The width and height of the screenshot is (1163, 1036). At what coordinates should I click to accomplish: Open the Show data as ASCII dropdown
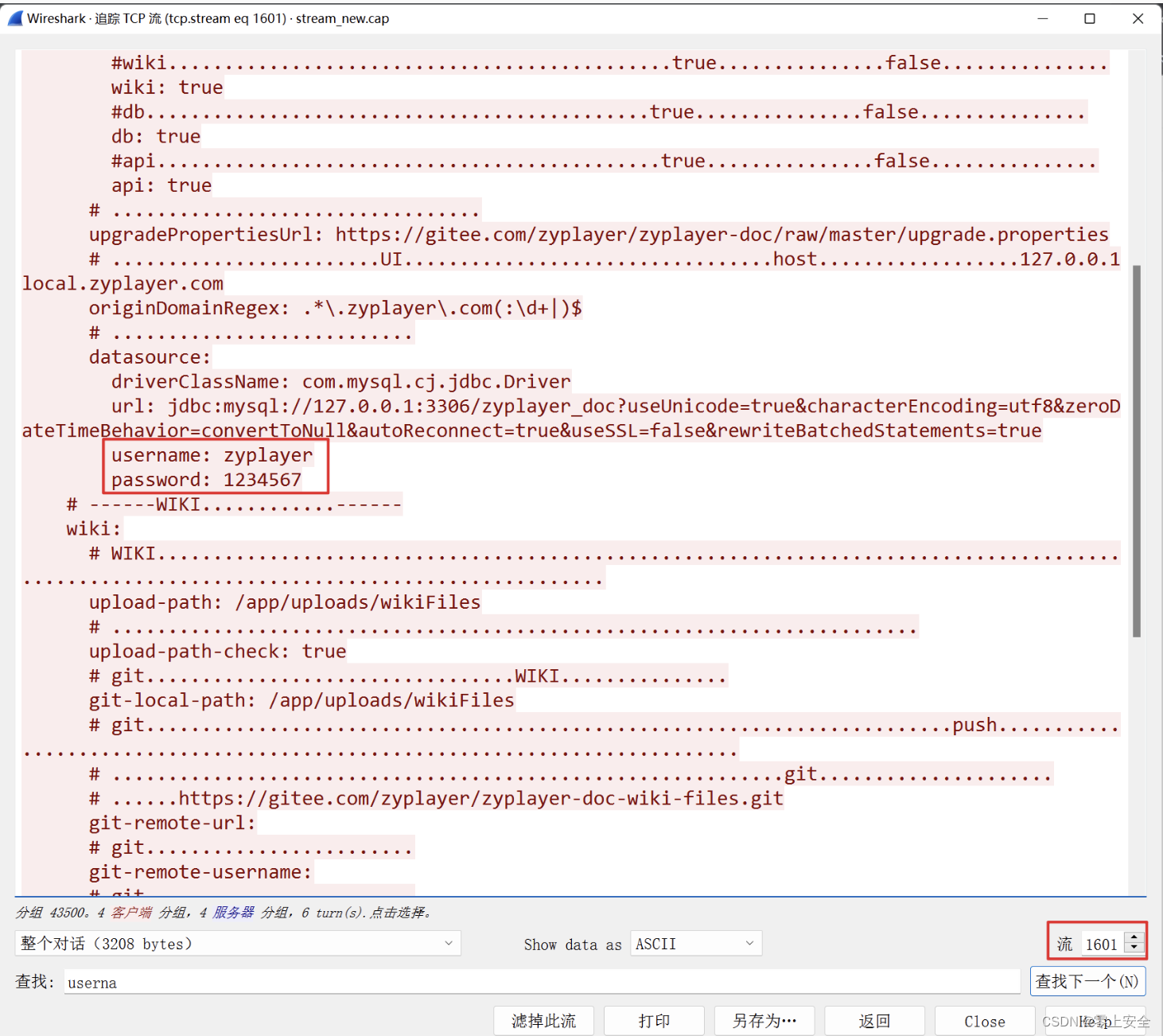click(696, 944)
